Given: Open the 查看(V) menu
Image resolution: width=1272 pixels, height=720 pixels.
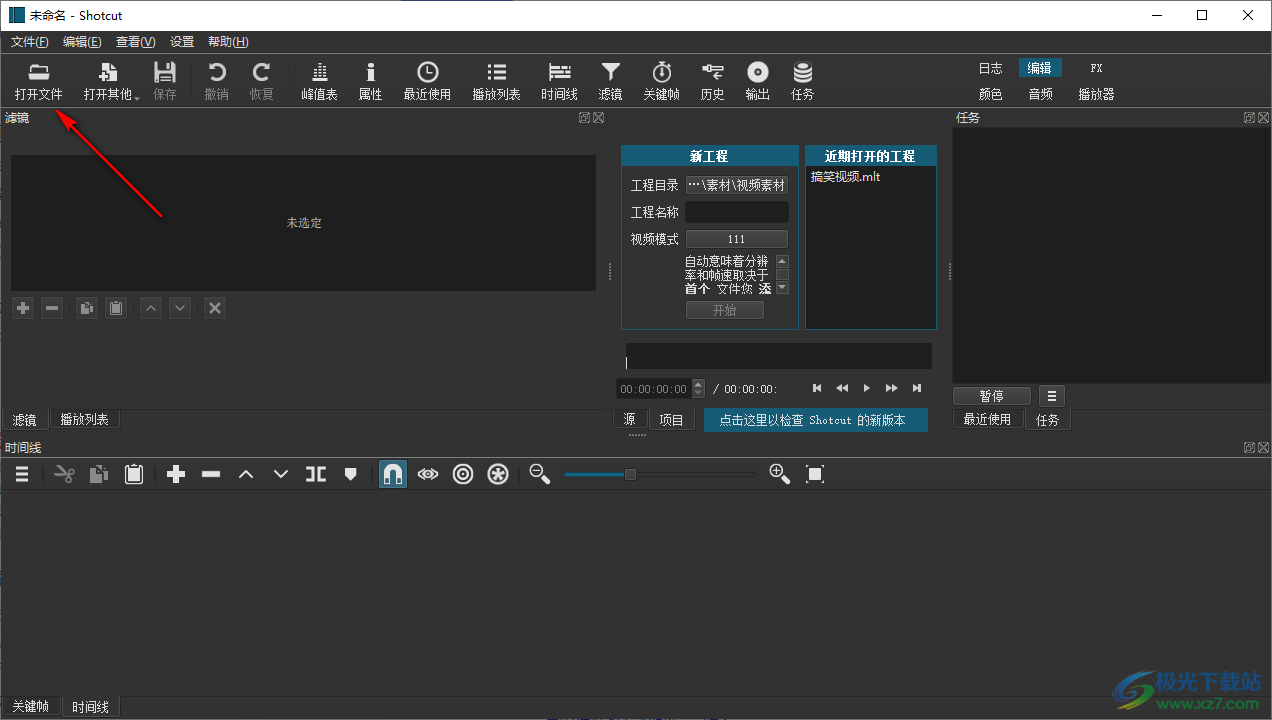Looking at the screenshot, I should [x=135, y=42].
